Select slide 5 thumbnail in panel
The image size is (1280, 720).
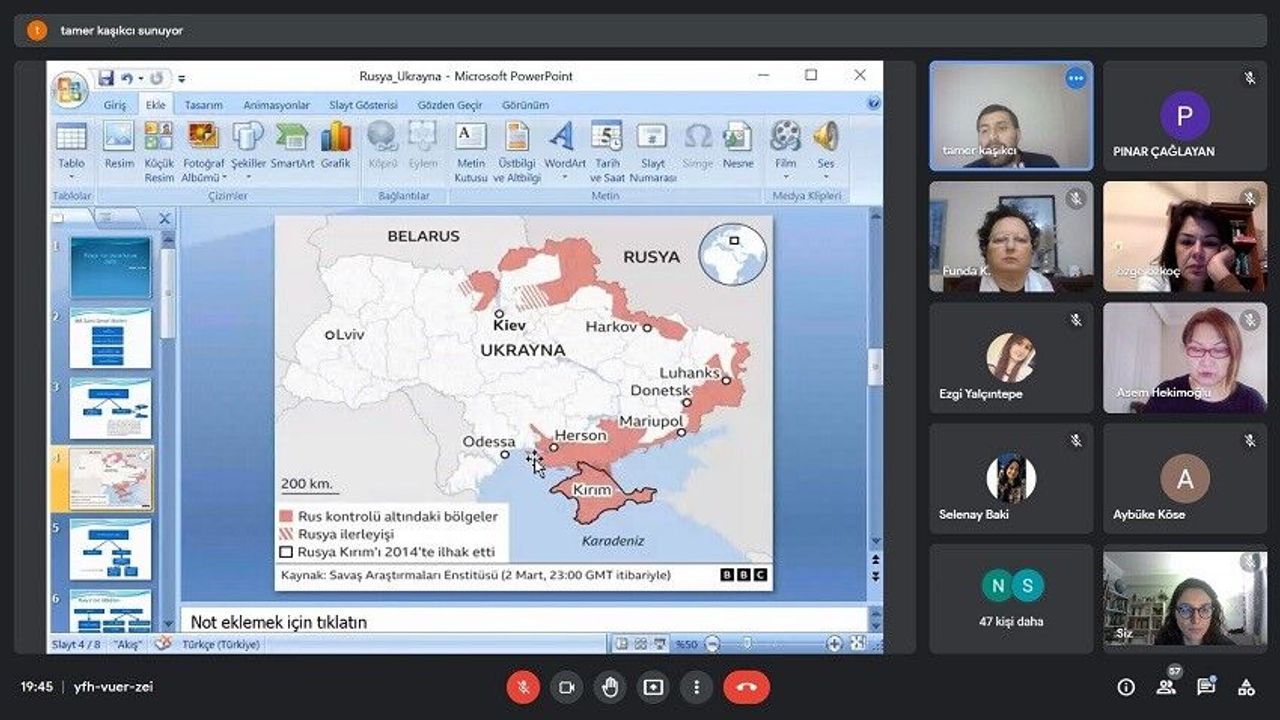click(x=110, y=548)
